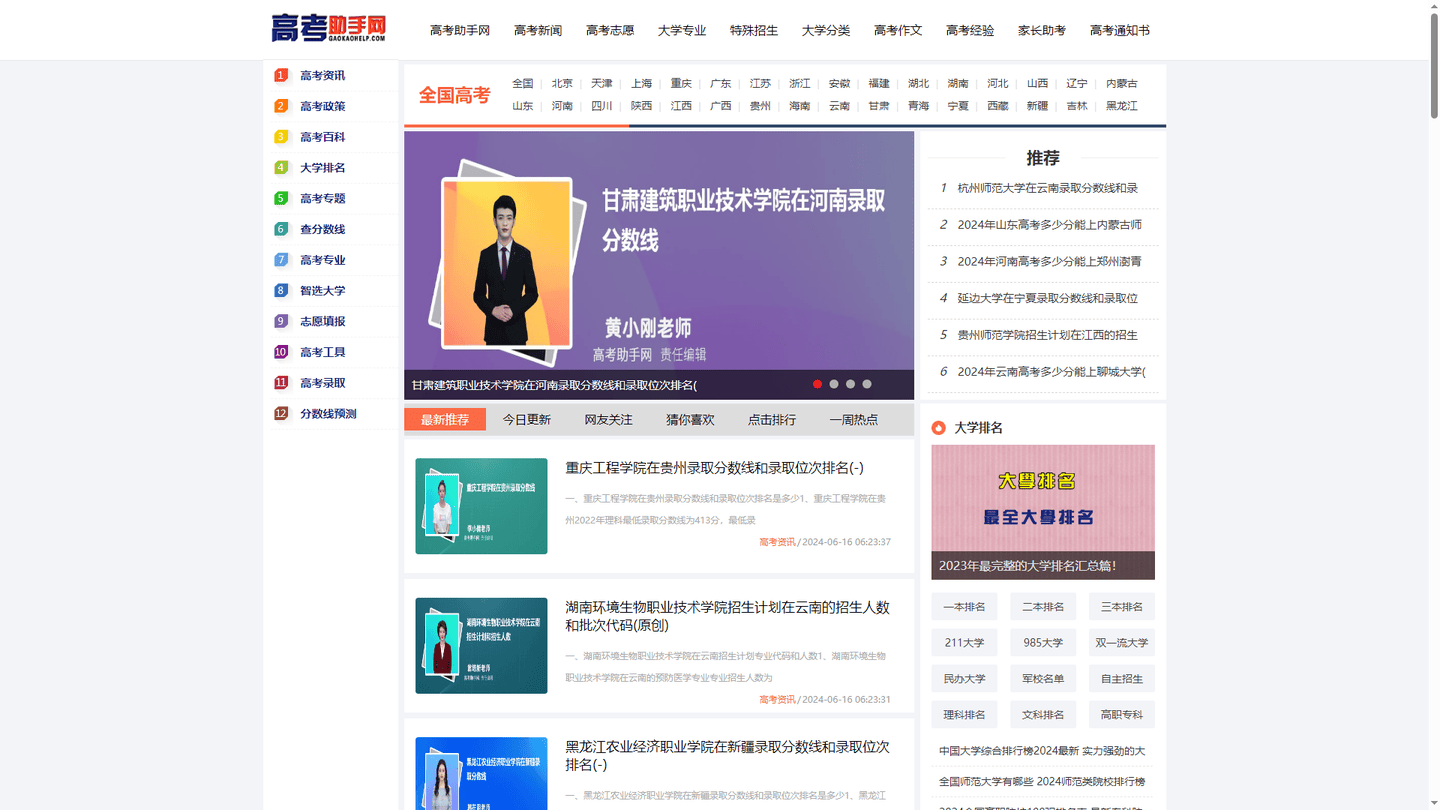Open 高考百科 in left sidebar
The height and width of the screenshot is (810, 1440).
[x=323, y=137]
